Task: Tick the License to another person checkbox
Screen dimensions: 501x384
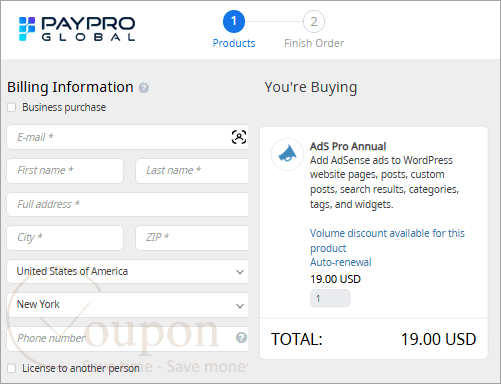Action: [x=12, y=368]
